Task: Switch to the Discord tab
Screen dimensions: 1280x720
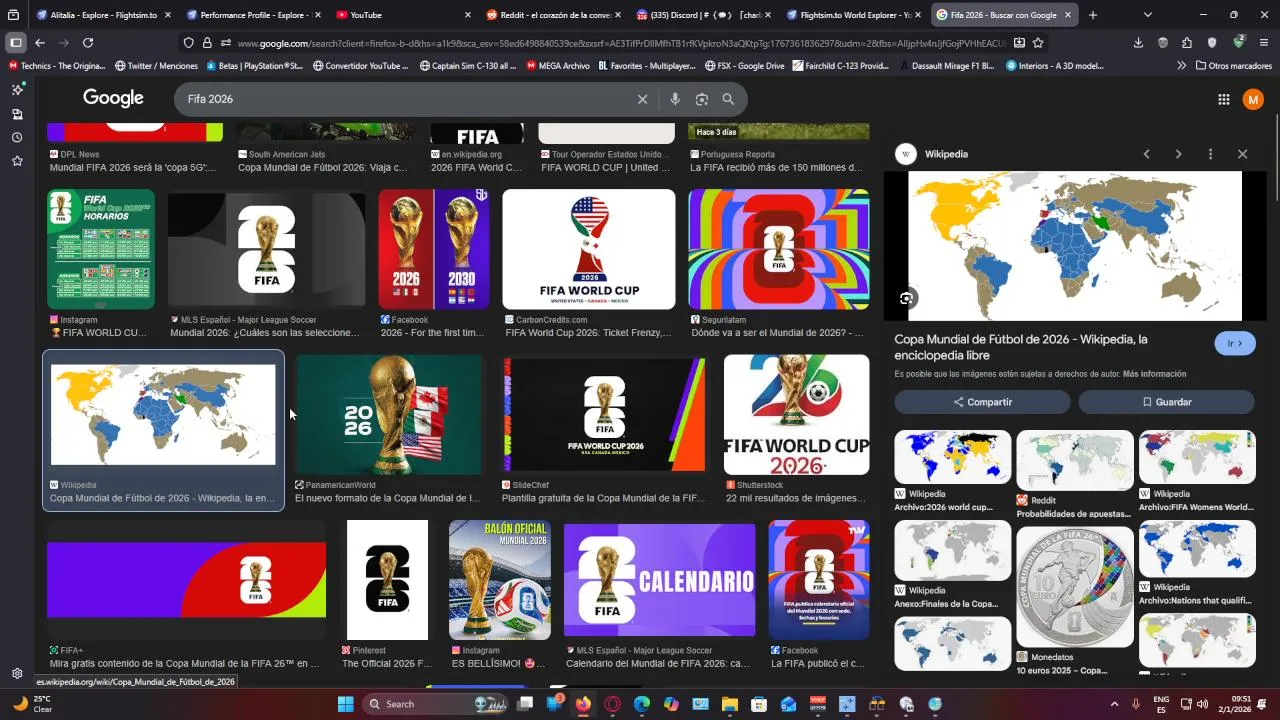Action: (703, 15)
